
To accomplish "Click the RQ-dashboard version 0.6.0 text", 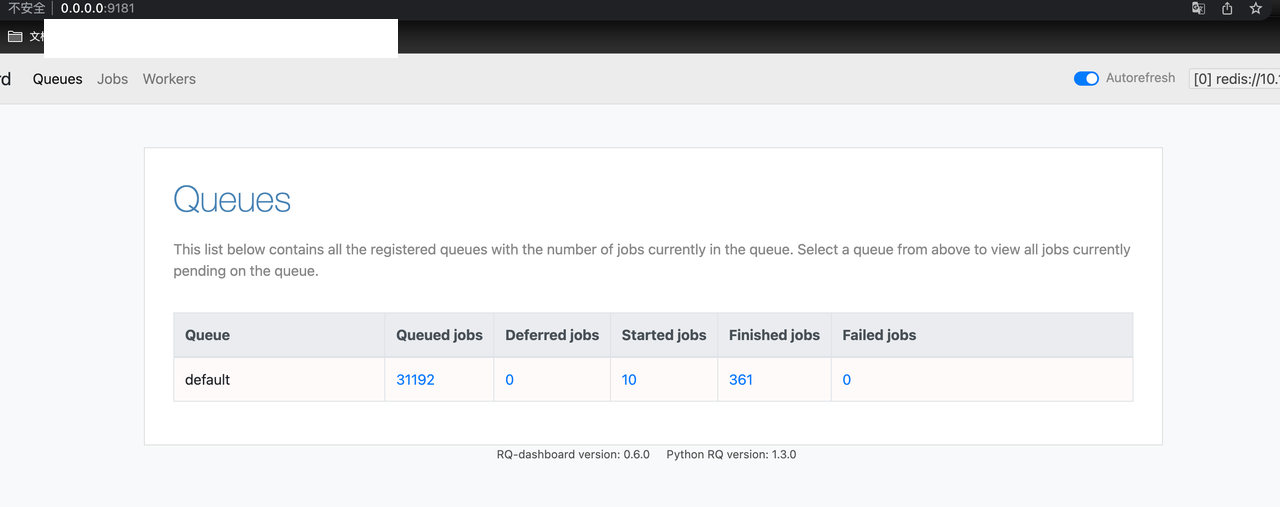I will point(573,454).
